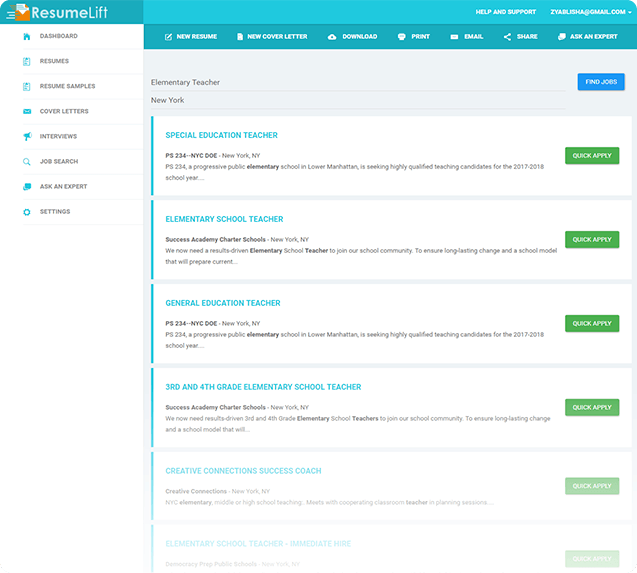This screenshot has height=573, width=637.
Task: Click the Elementary Teacher job title field
Action: 358,82
